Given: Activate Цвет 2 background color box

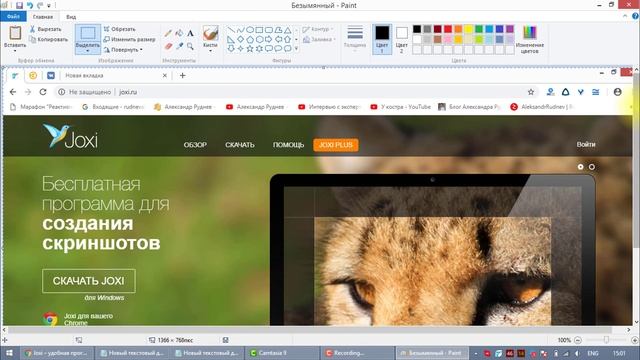Looking at the screenshot, I should coord(402,40).
